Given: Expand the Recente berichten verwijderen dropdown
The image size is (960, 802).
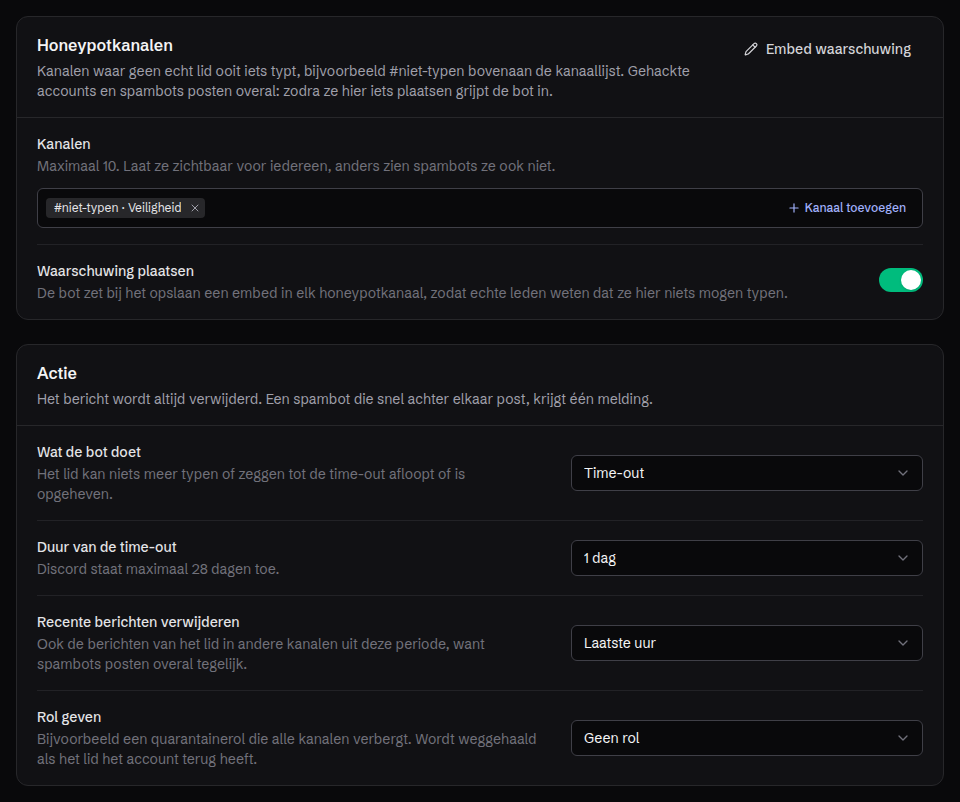Looking at the screenshot, I should [746, 643].
